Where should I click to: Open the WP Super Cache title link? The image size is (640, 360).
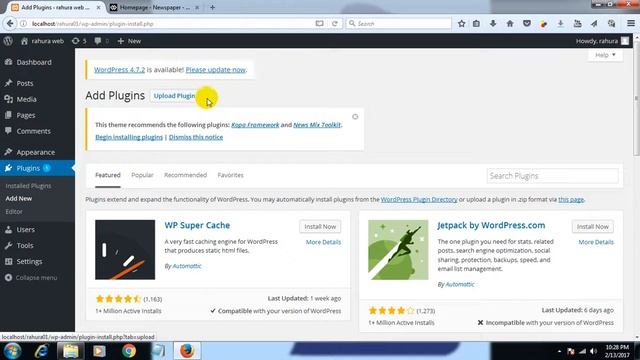click(197, 225)
